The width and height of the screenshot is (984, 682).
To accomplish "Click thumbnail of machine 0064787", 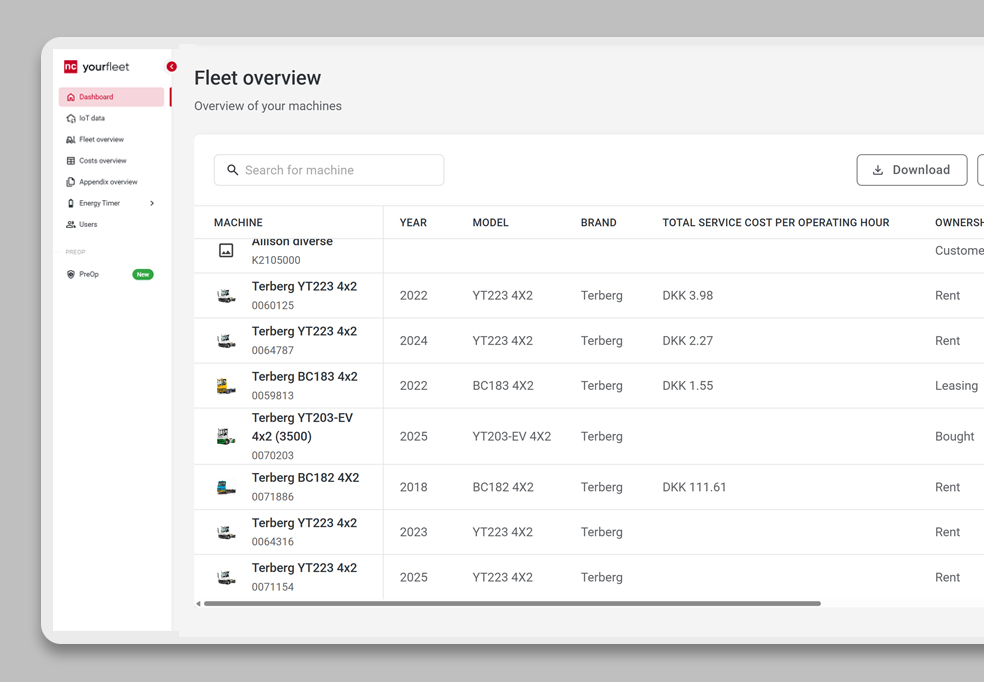I will pos(226,341).
